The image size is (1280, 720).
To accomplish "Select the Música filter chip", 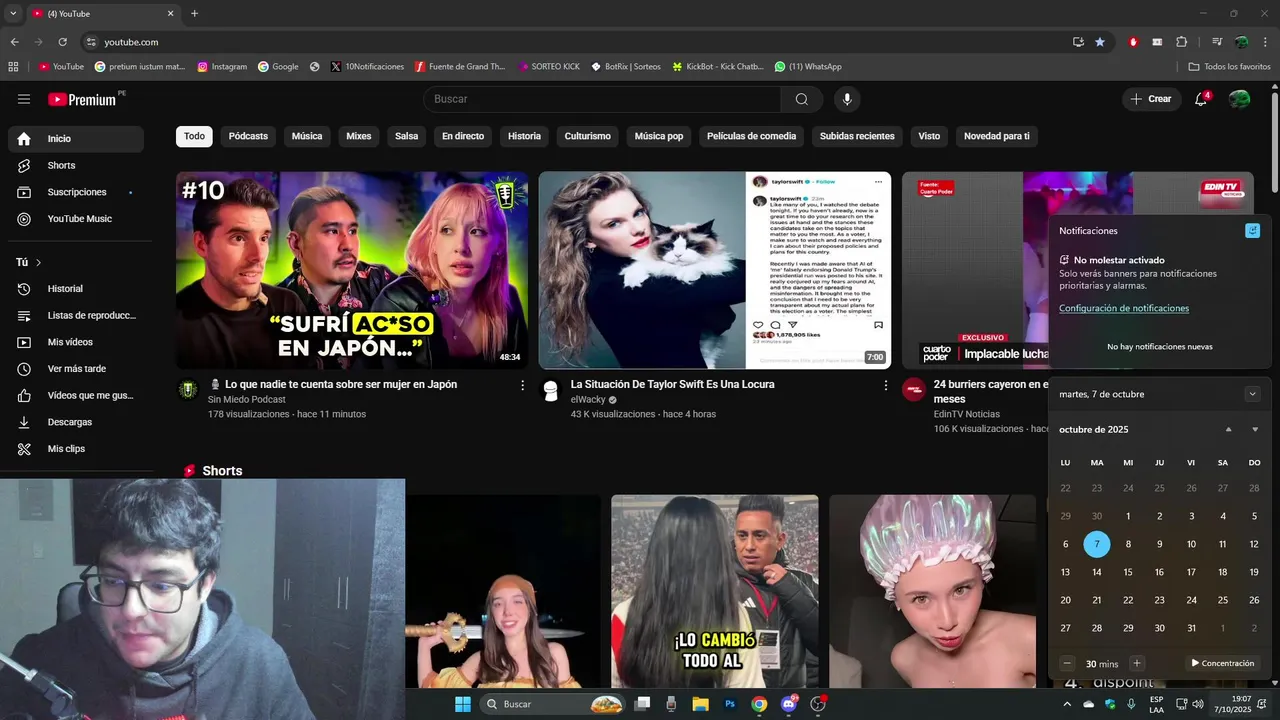I will pos(307,136).
